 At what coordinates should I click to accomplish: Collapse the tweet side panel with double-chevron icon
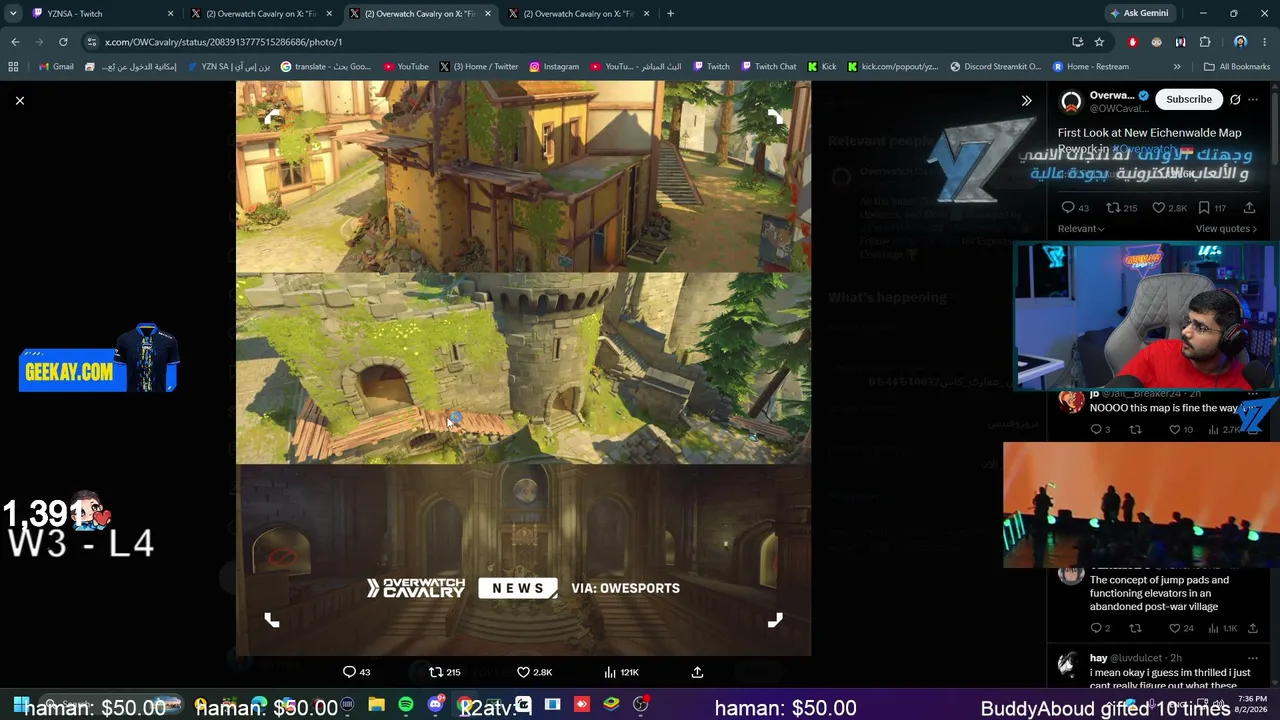[1026, 100]
